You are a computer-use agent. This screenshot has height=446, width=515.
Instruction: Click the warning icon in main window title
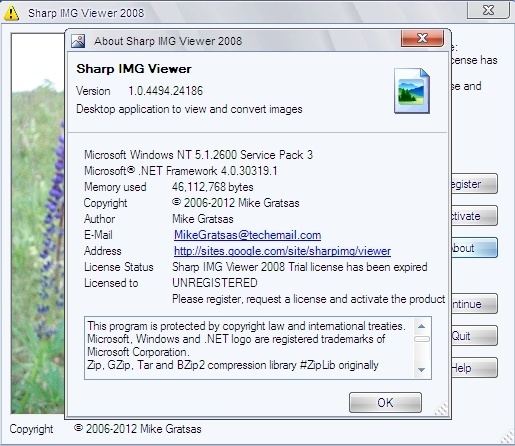coord(11,13)
